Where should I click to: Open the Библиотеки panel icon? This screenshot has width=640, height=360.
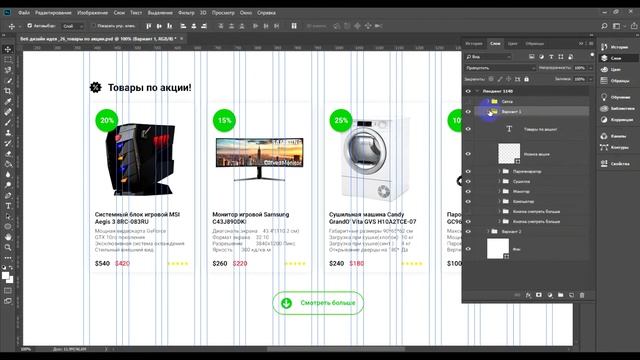coord(604,109)
